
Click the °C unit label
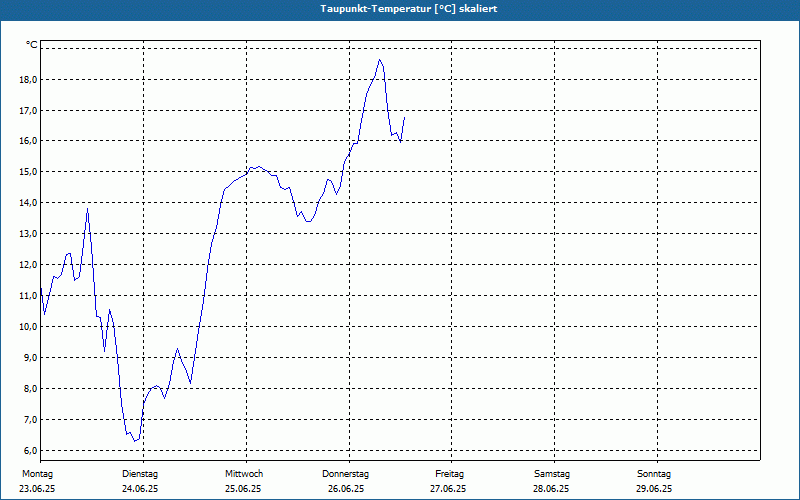pyautogui.click(x=32, y=45)
